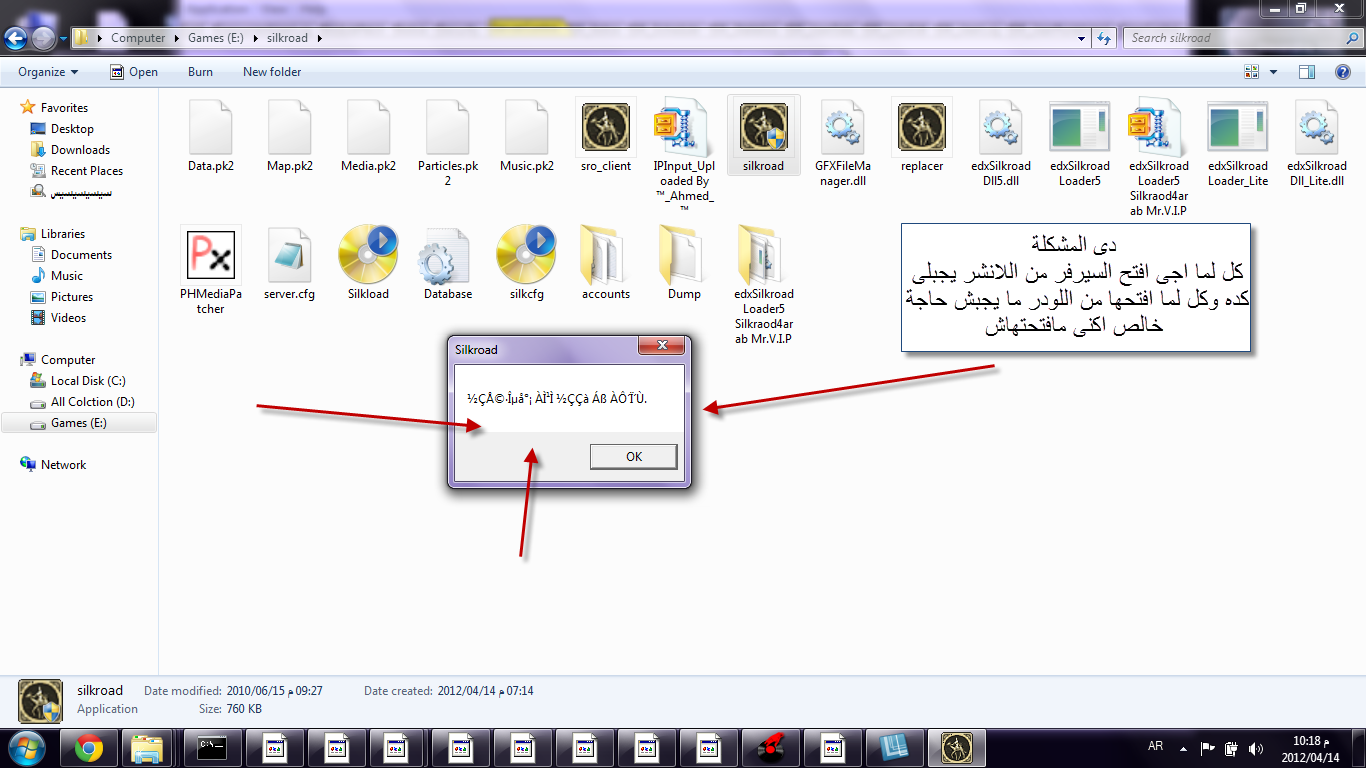Open Explorer help button
The image size is (1366, 768).
click(x=1343, y=72)
